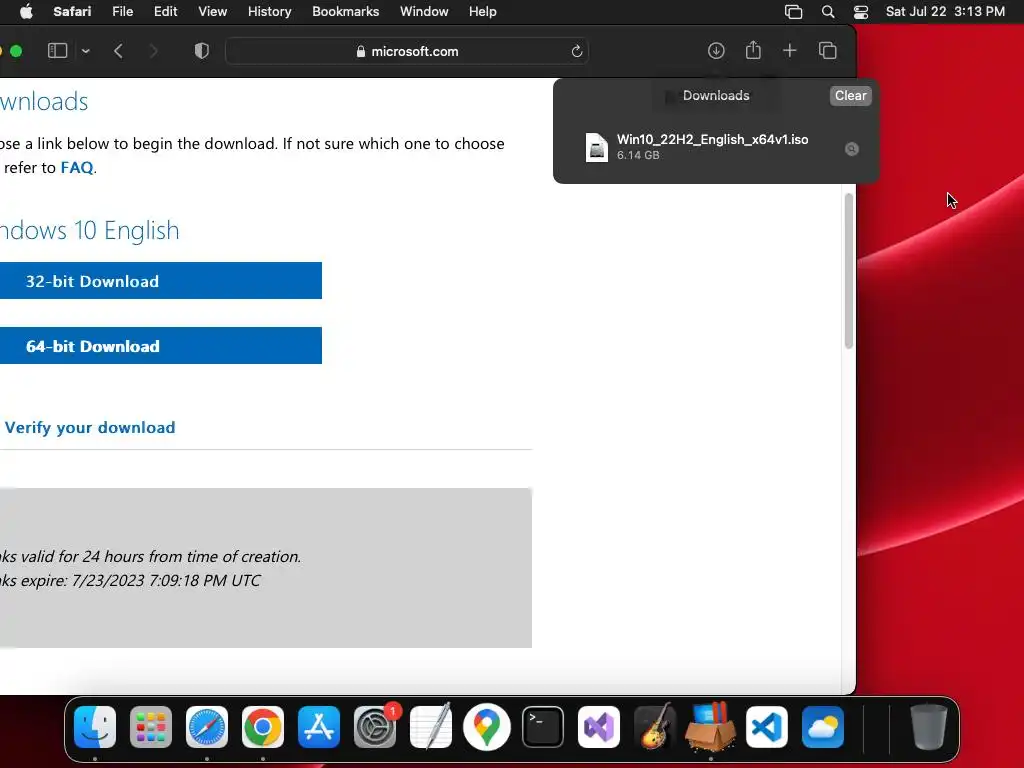This screenshot has width=1024, height=768.
Task: Open the File menu
Action: 122,12
